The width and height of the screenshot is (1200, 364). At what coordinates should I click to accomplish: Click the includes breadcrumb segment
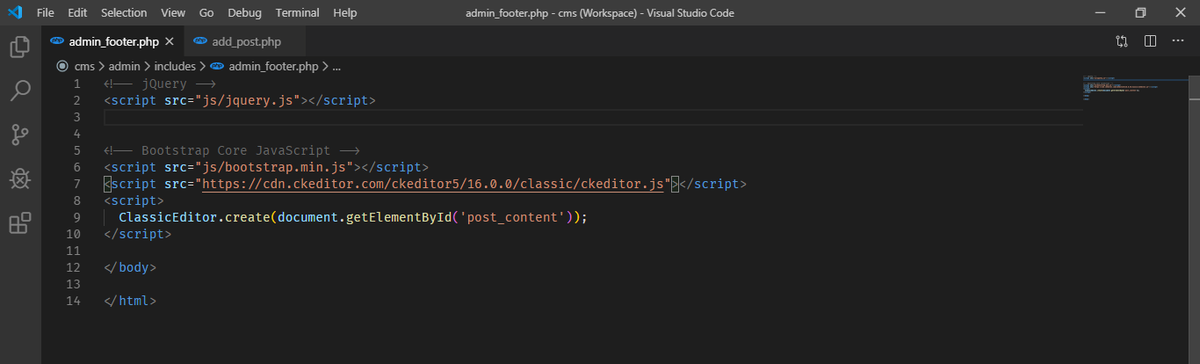(176, 66)
